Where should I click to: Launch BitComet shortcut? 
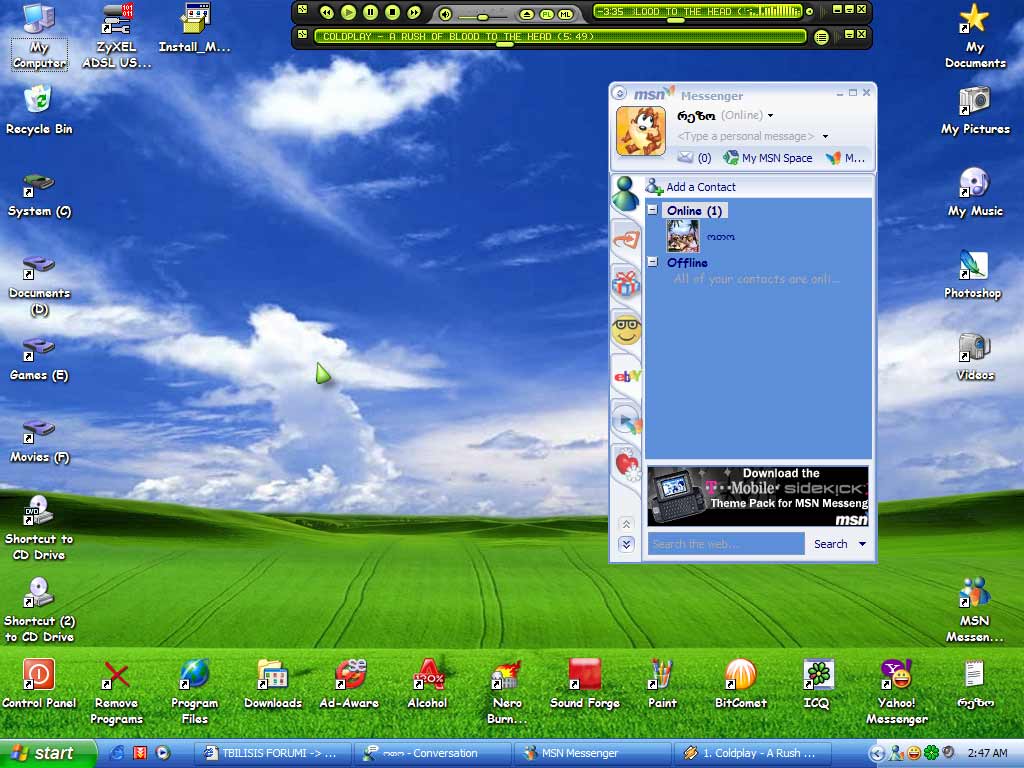[741, 684]
